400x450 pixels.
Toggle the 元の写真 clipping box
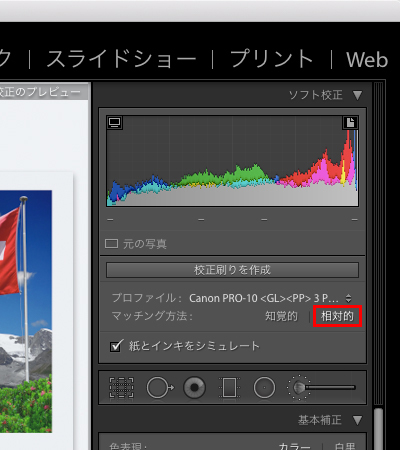111,244
